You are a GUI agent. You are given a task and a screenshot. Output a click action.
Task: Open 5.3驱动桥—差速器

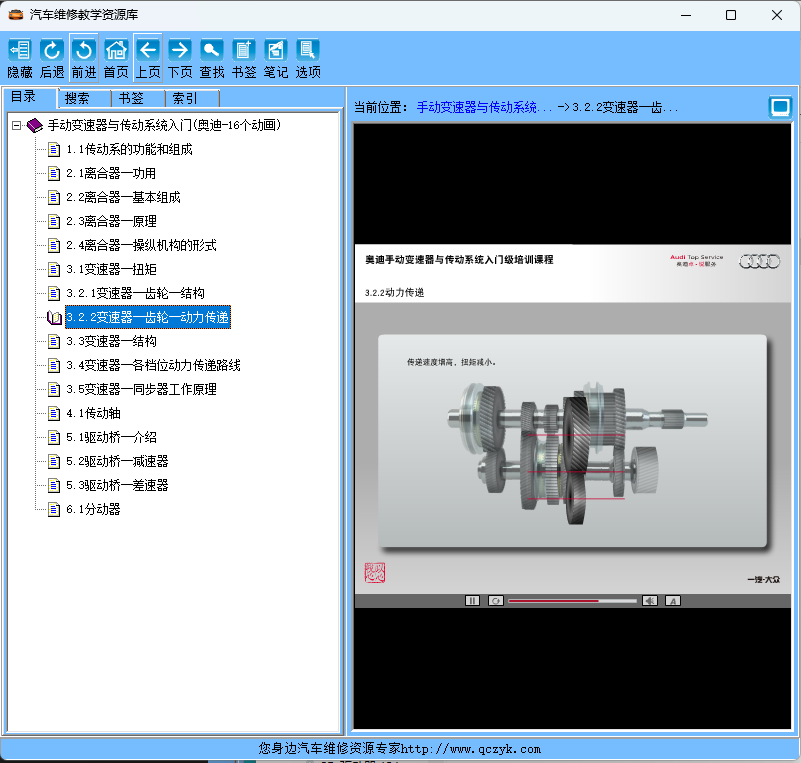click(x=117, y=485)
